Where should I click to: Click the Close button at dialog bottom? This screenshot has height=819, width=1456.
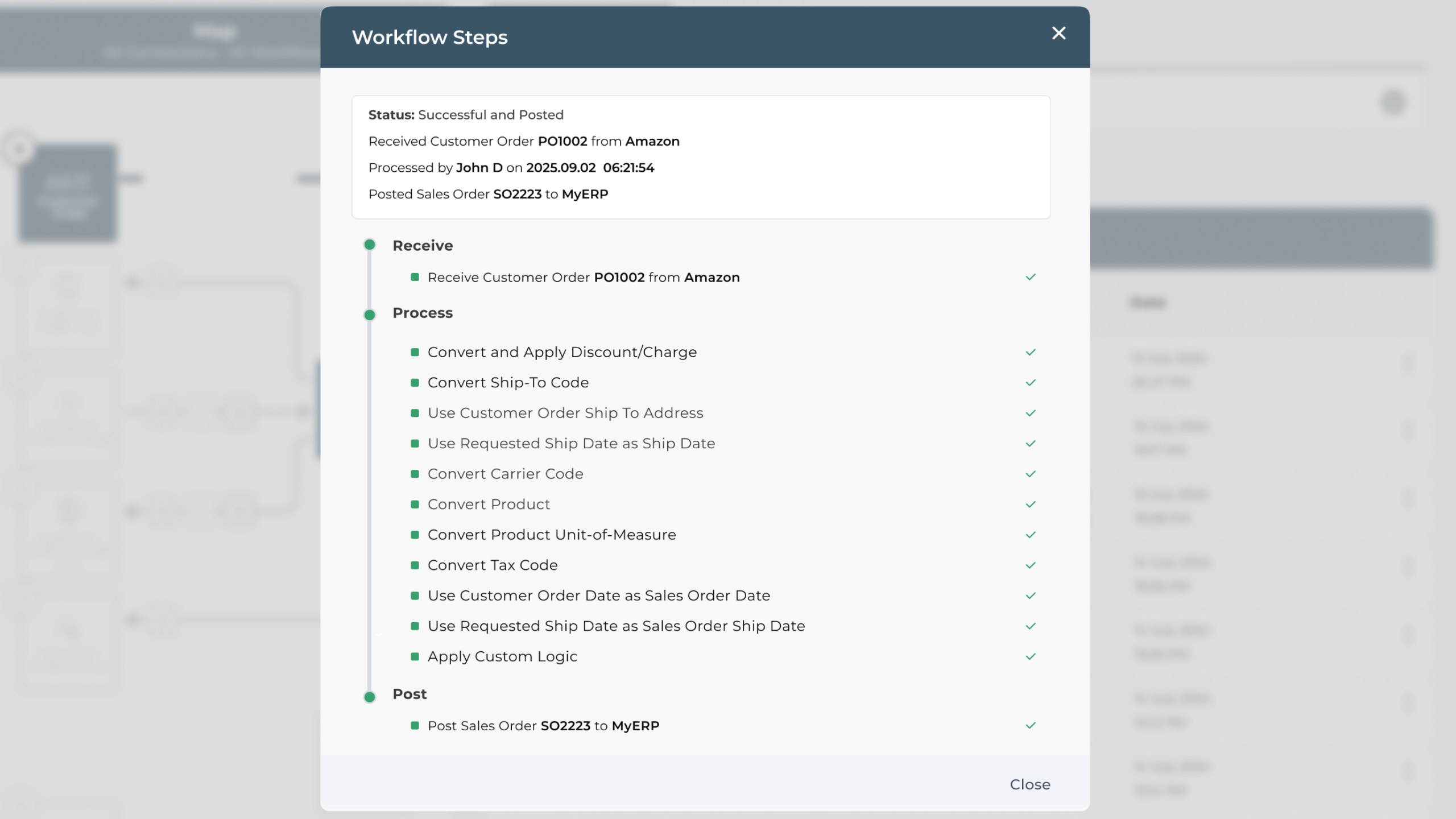pos(1029,784)
